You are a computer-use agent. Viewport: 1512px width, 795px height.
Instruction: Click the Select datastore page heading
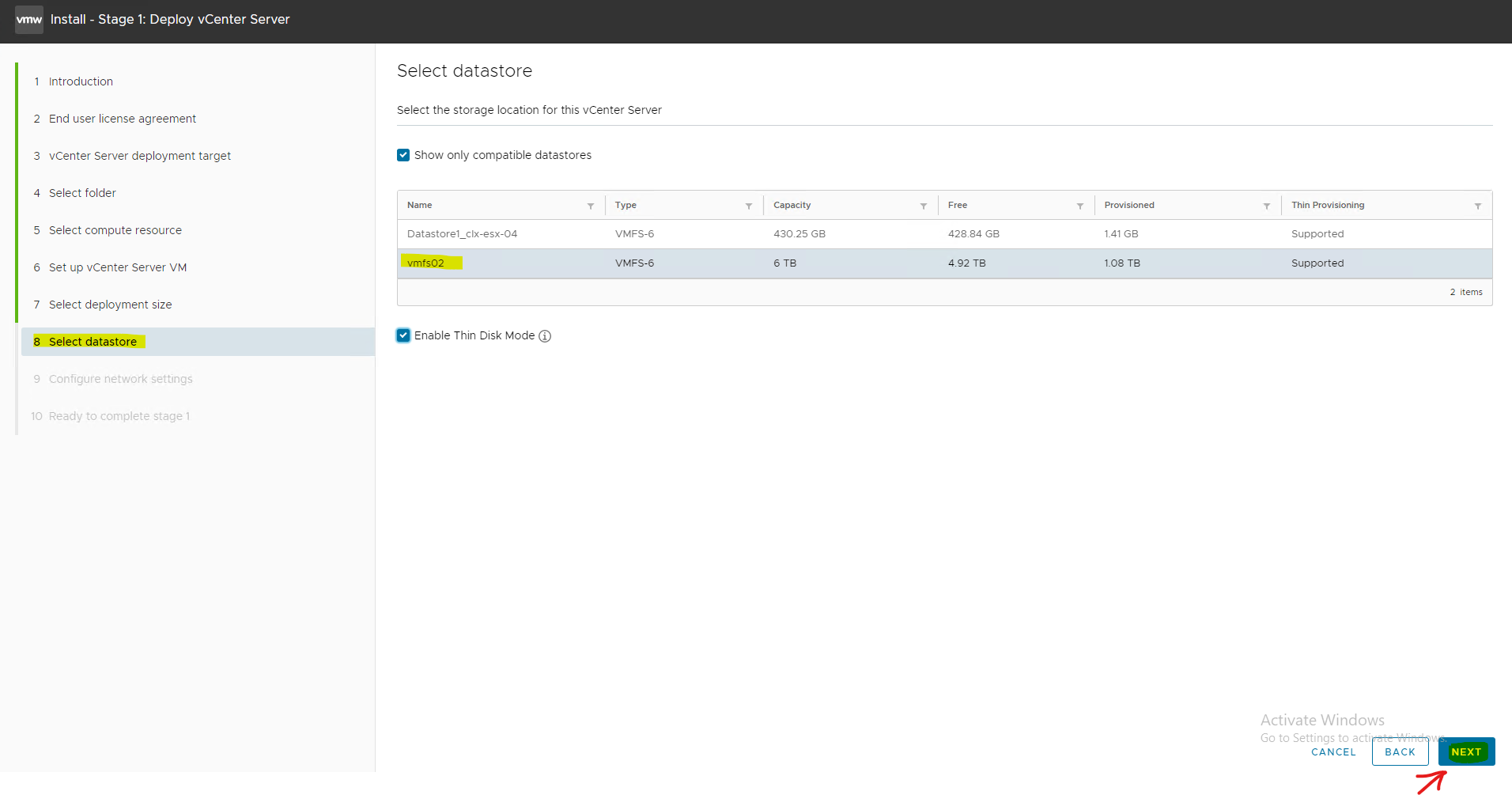coord(464,71)
